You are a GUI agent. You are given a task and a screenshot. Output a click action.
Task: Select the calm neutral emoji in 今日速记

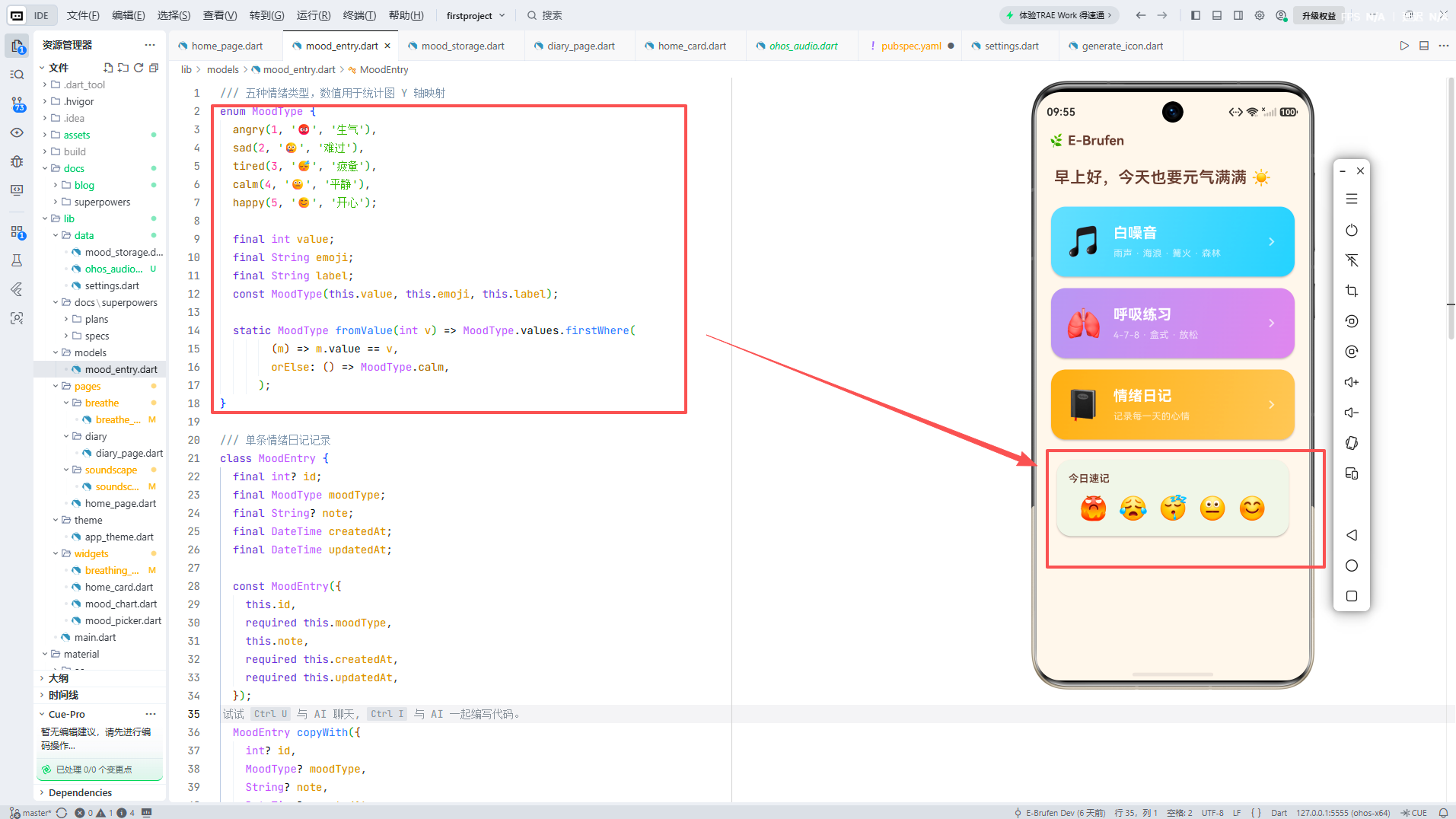coord(1212,508)
